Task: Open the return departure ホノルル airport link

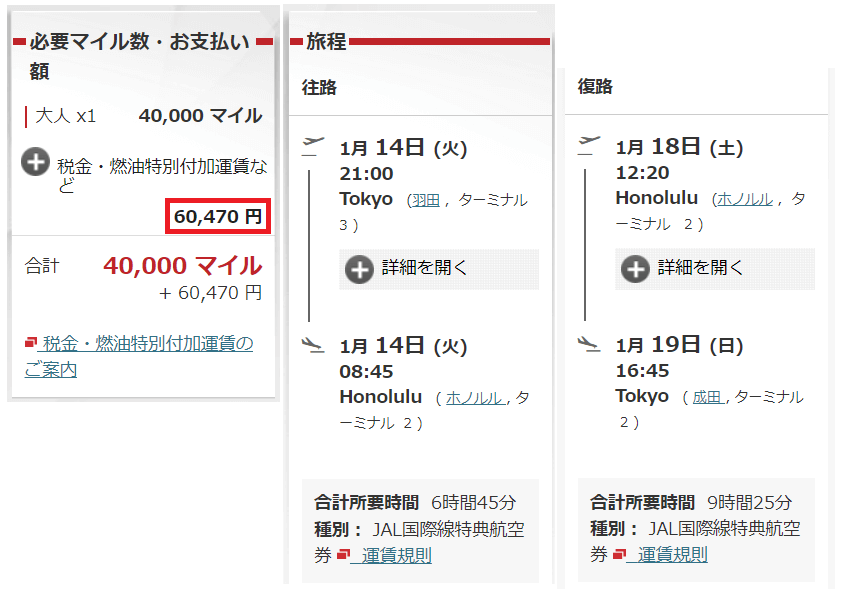Action: pos(745,199)
